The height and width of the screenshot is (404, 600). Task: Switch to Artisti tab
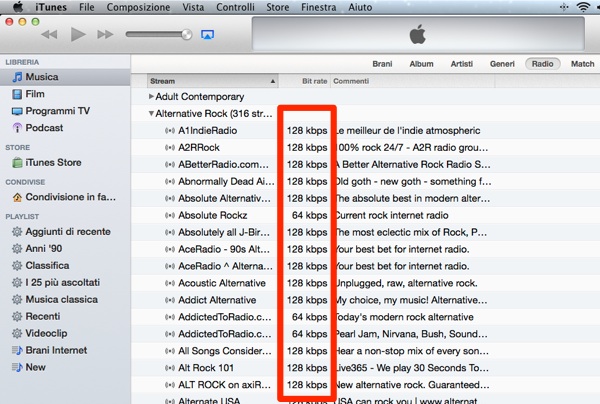(461, 64)
